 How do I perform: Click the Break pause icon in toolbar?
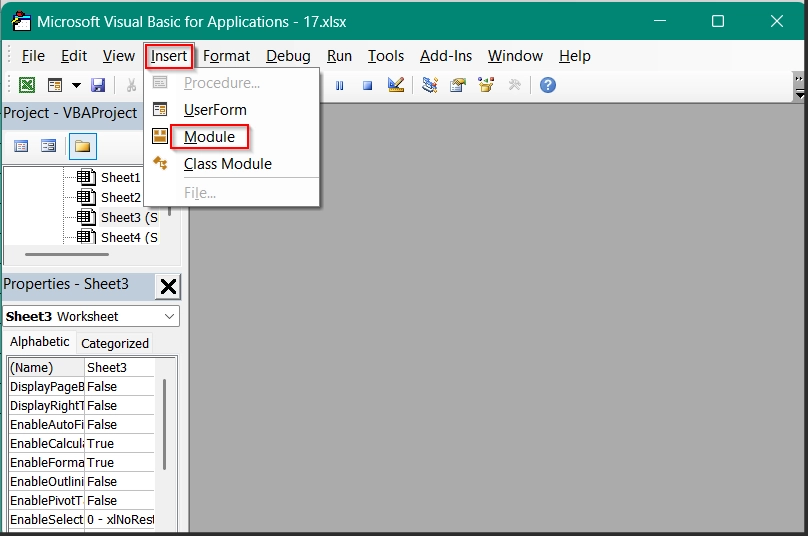click(x=339, y=86)
